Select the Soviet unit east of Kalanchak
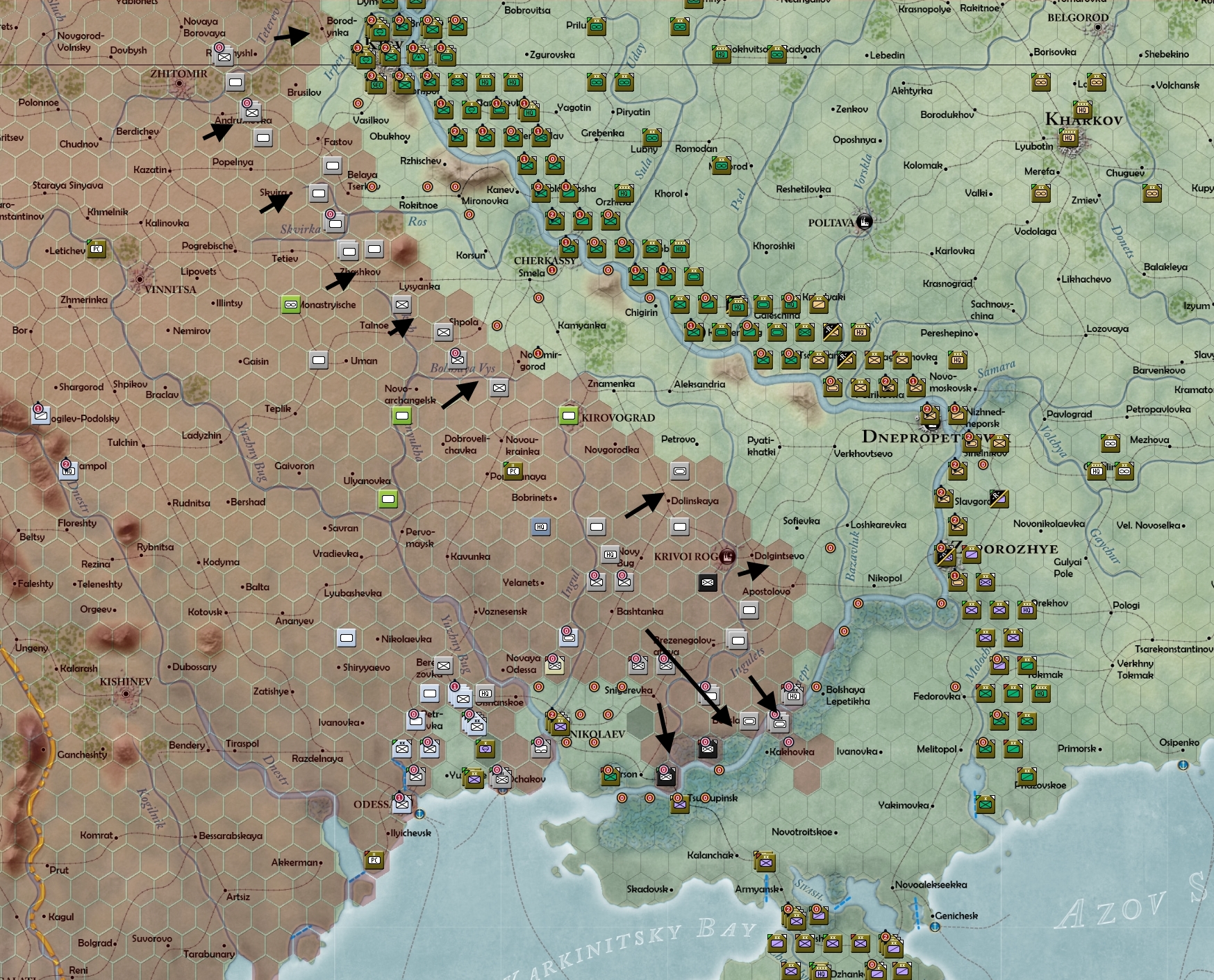The height and width of the screenshot is (980, 1214). click(765, 861)
